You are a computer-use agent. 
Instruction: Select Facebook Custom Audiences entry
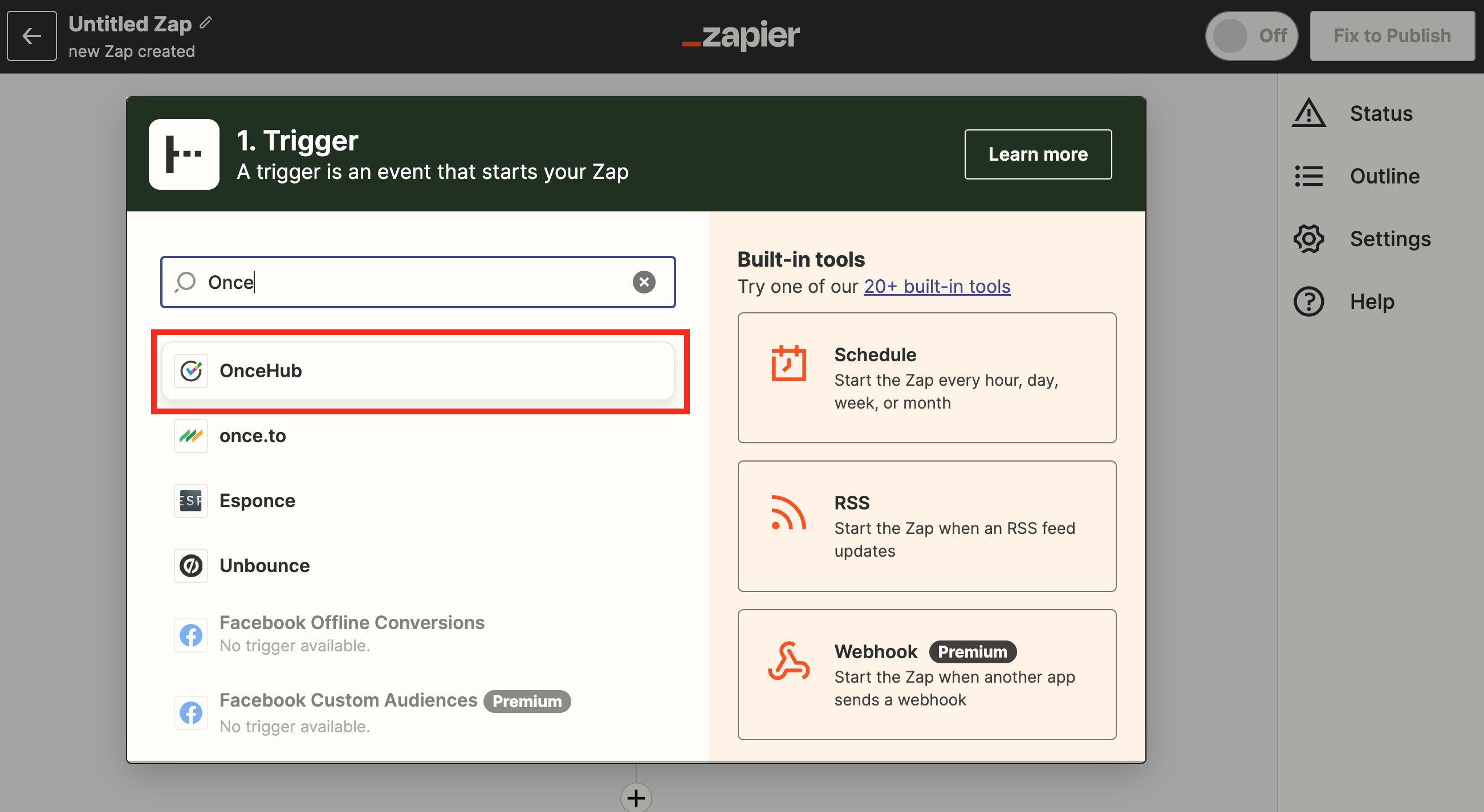click(418, 713)
